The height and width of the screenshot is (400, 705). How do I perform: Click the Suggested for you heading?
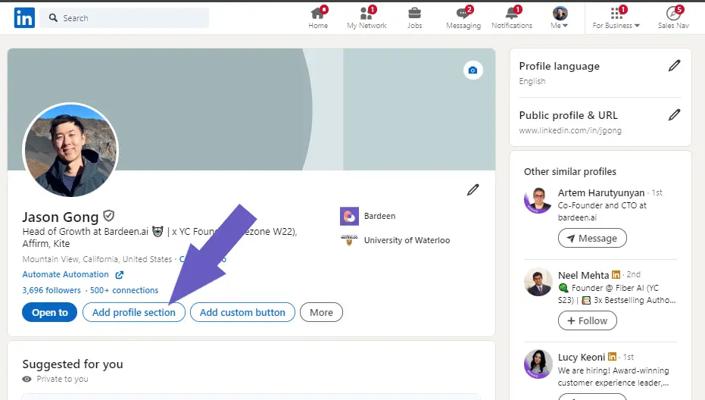point(72,364)
